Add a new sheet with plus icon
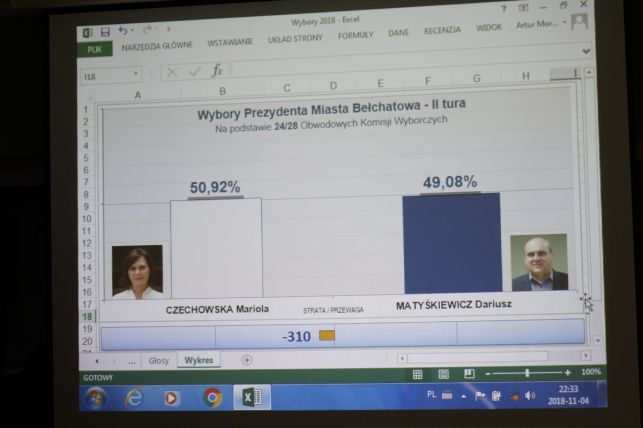Image resolution: width=643 pixels, height=428 pixels. tap(247, 360)
